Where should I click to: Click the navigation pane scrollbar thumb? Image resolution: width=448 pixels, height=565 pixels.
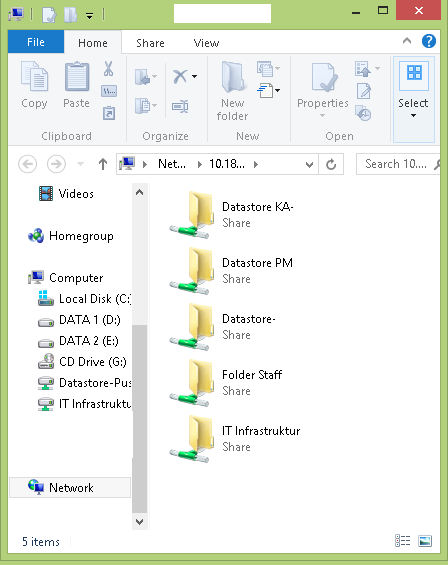click(x=139, y=419)
